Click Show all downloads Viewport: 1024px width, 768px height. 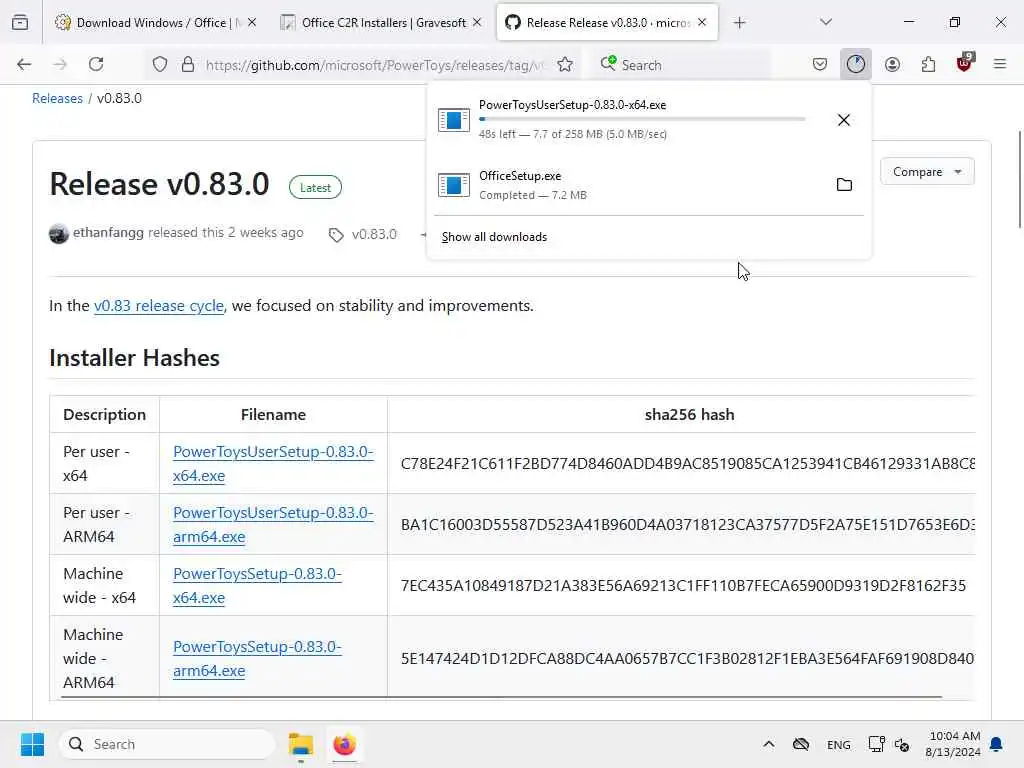pyautogui.click(x=494, y=237)
